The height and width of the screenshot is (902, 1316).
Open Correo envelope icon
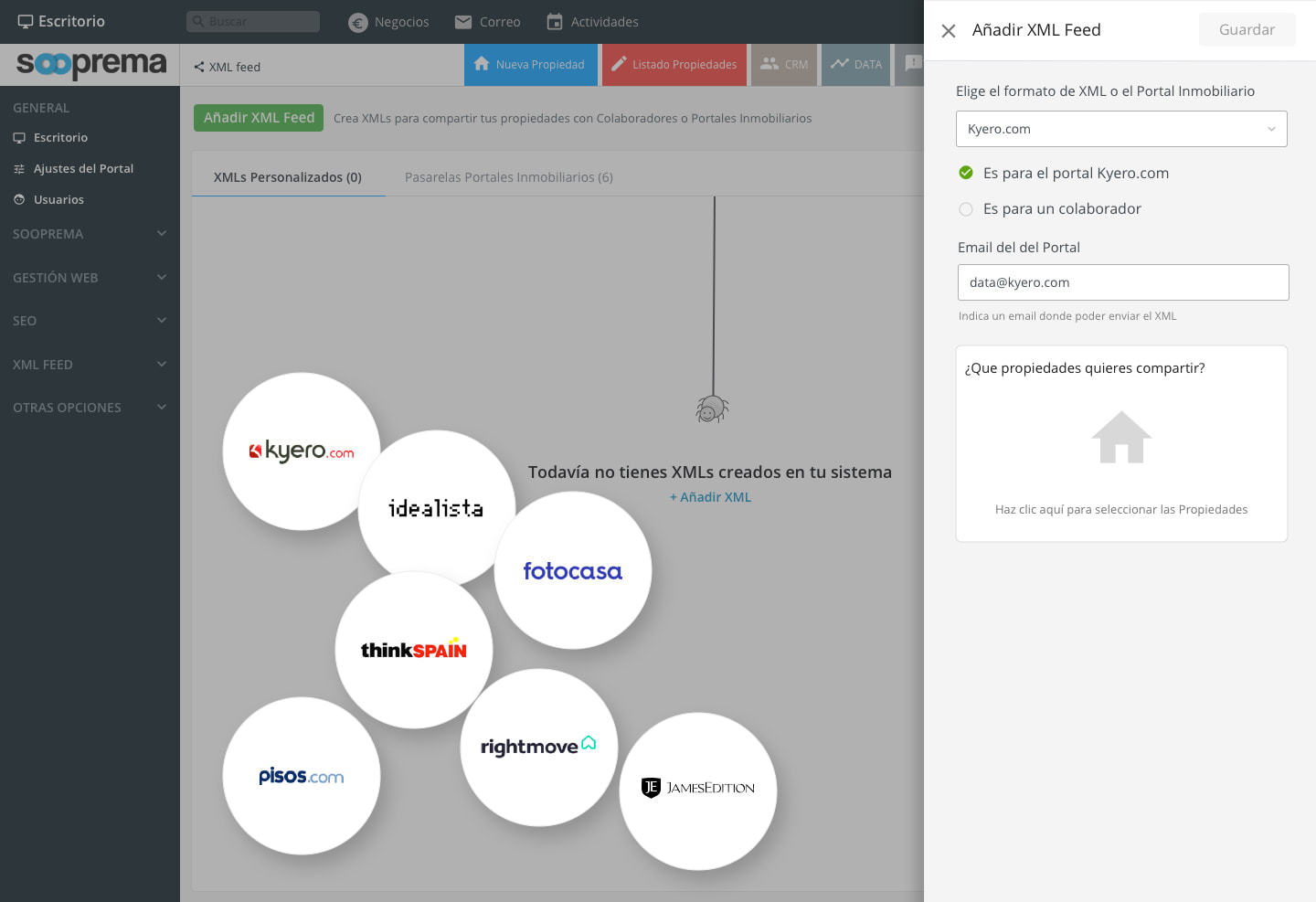click(463, 22)
